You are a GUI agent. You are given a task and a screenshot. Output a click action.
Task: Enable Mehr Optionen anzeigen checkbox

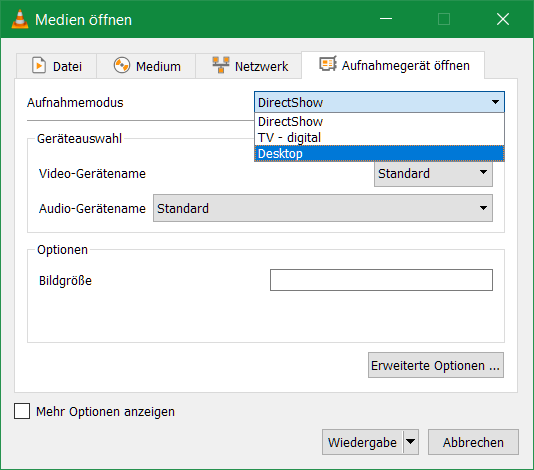tap(22, 411)
